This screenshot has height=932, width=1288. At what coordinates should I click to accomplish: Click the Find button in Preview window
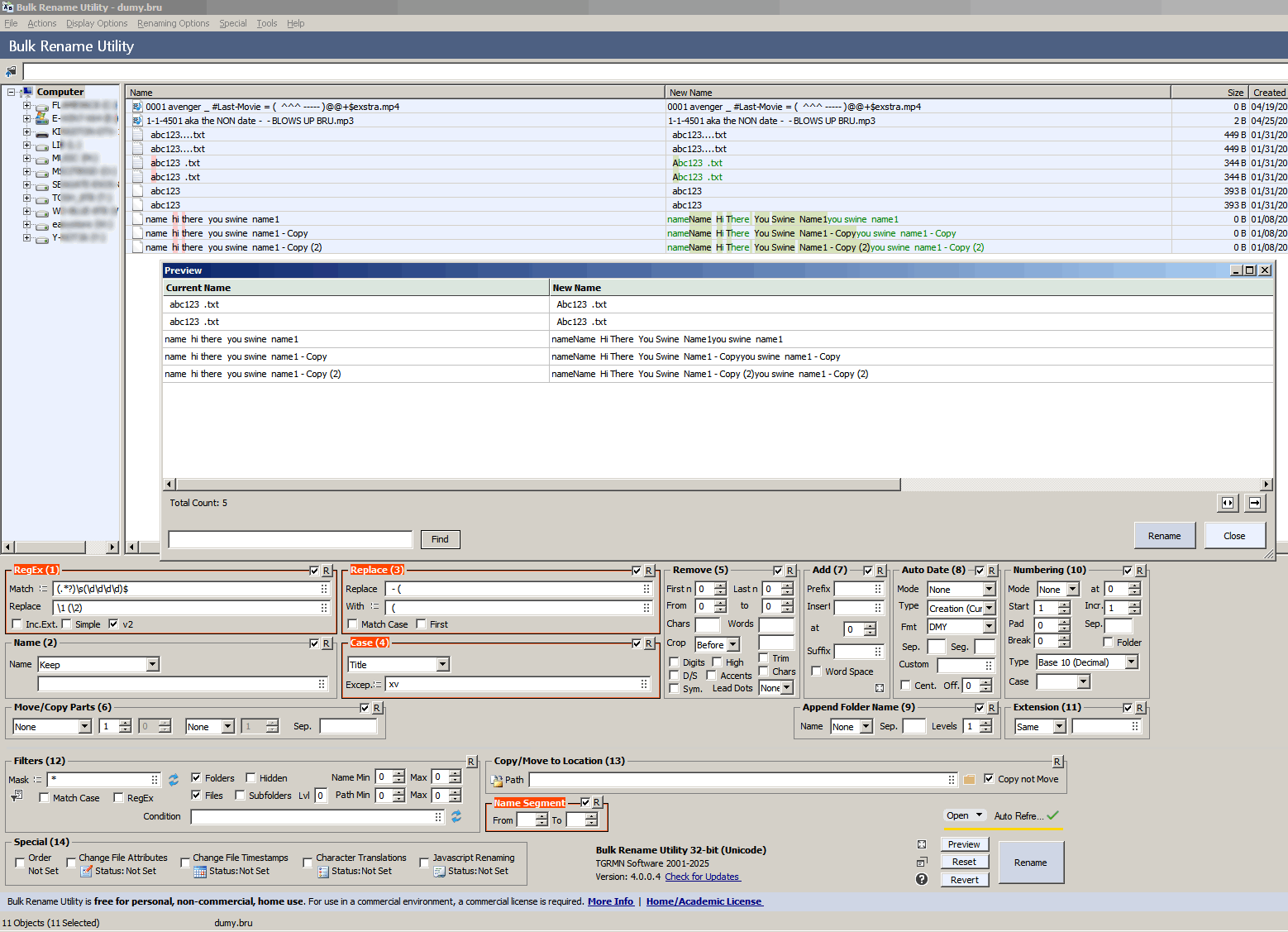tap(440, 539)
